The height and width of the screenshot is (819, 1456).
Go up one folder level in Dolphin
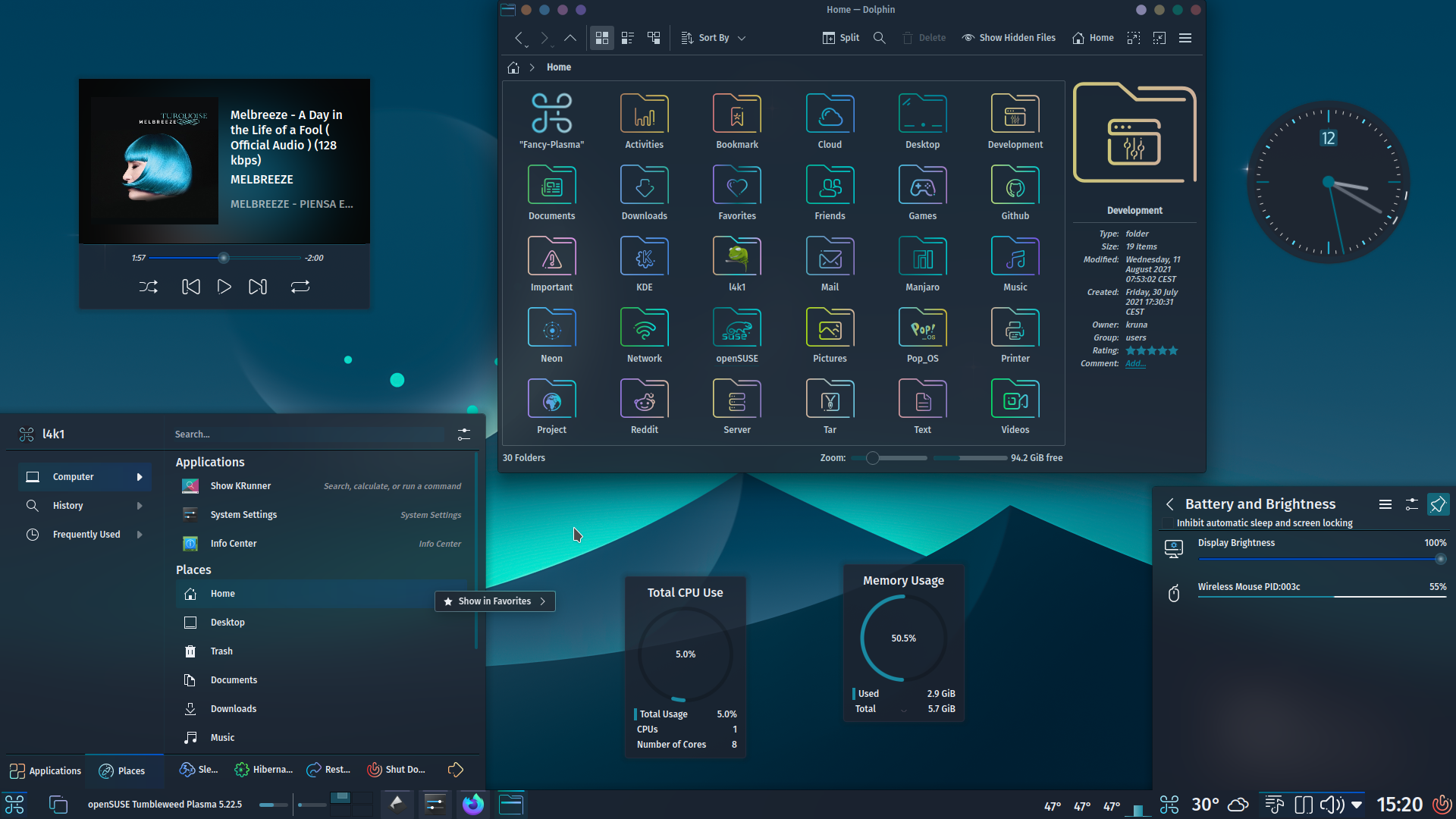coord(570,38)
